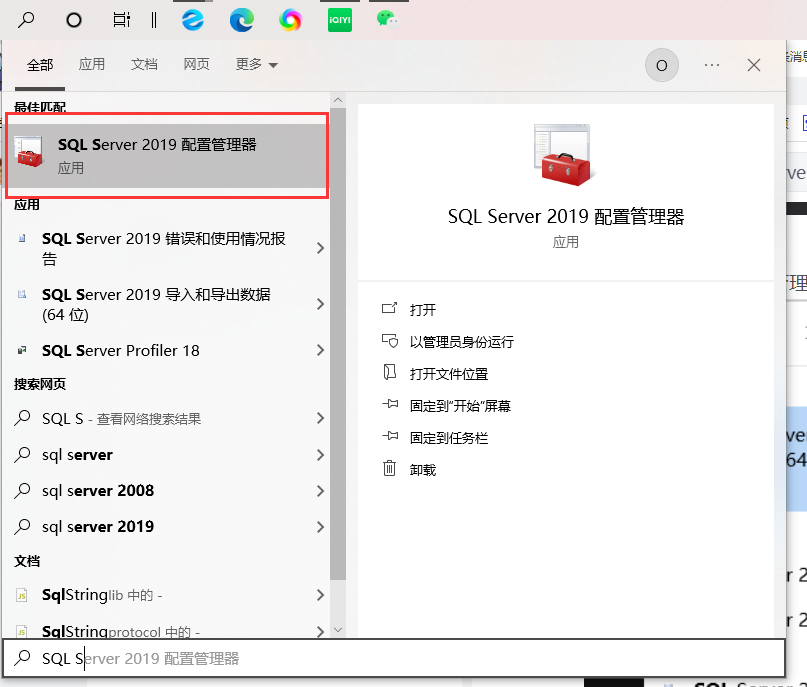807x687 pixels.
Task: Expand arrow for sql server 2019 suggestion
Action: click(321, 527)
